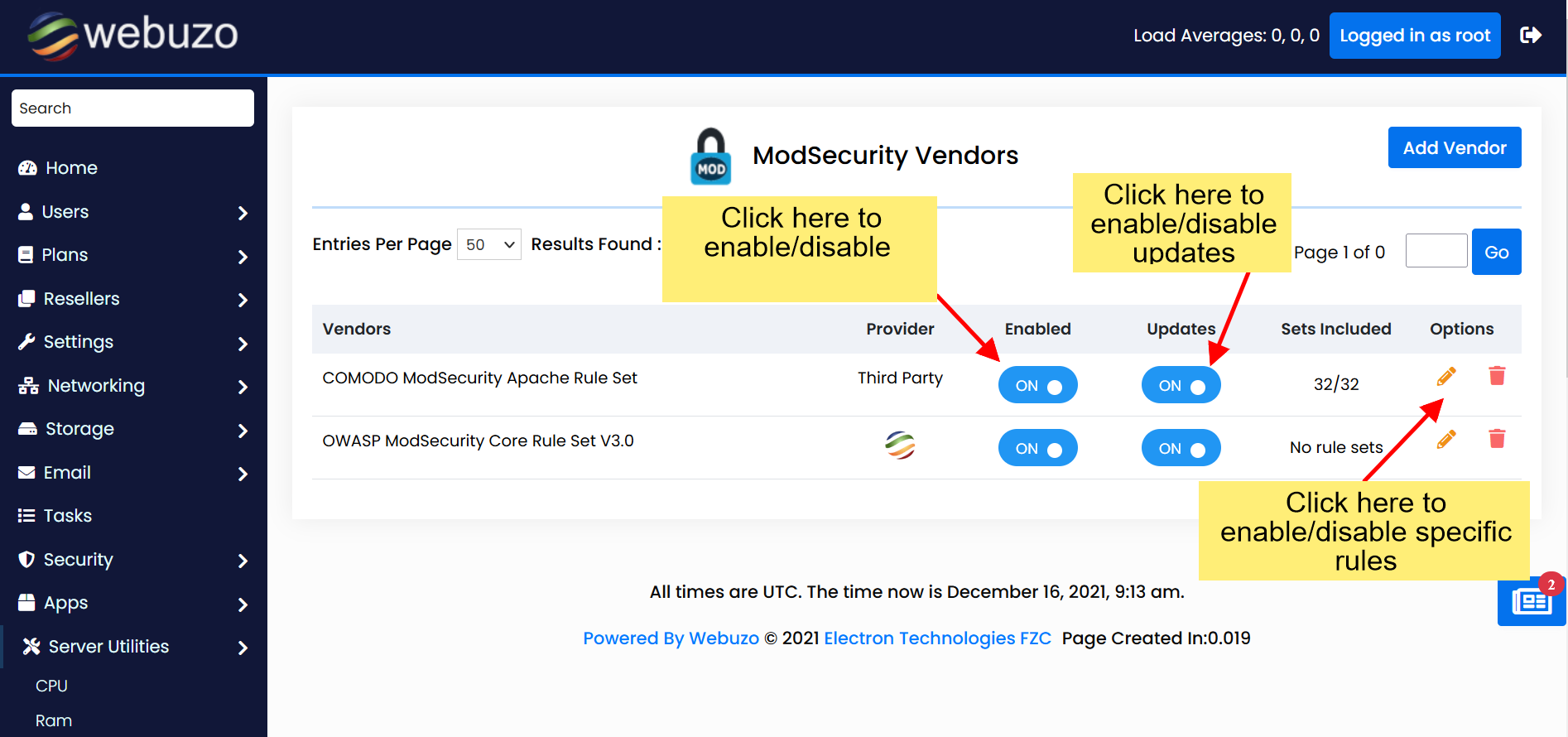Delete COMODO vendor using trash icon

coord(1497,377)
